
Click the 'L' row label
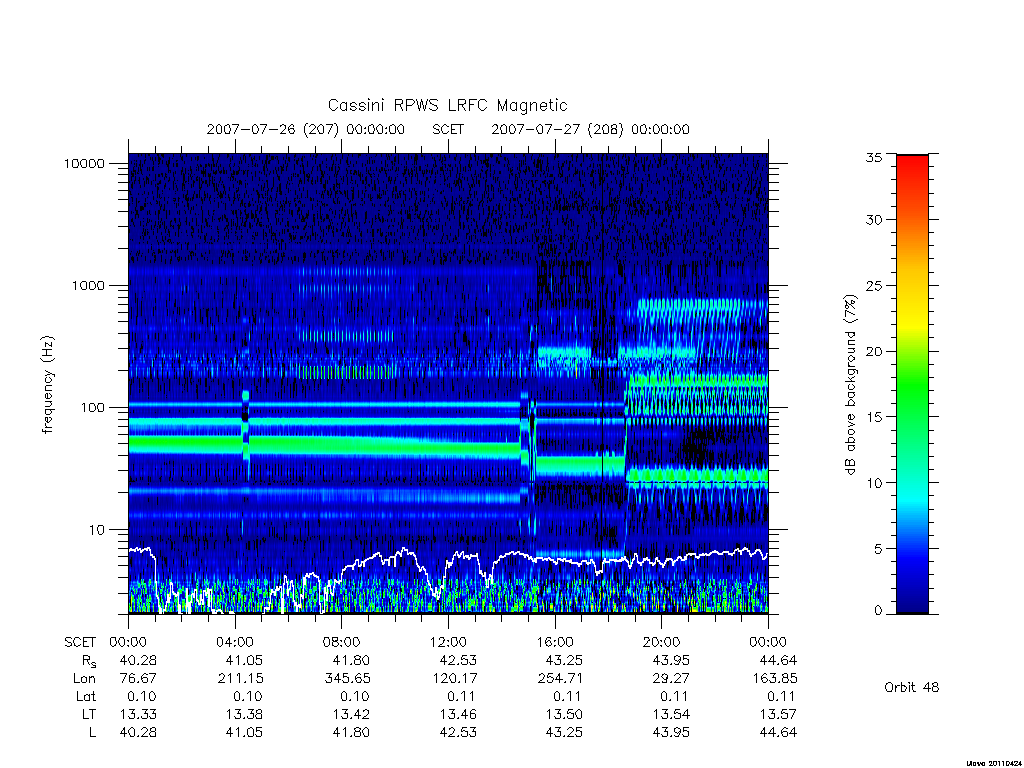[x=92, y=733]
